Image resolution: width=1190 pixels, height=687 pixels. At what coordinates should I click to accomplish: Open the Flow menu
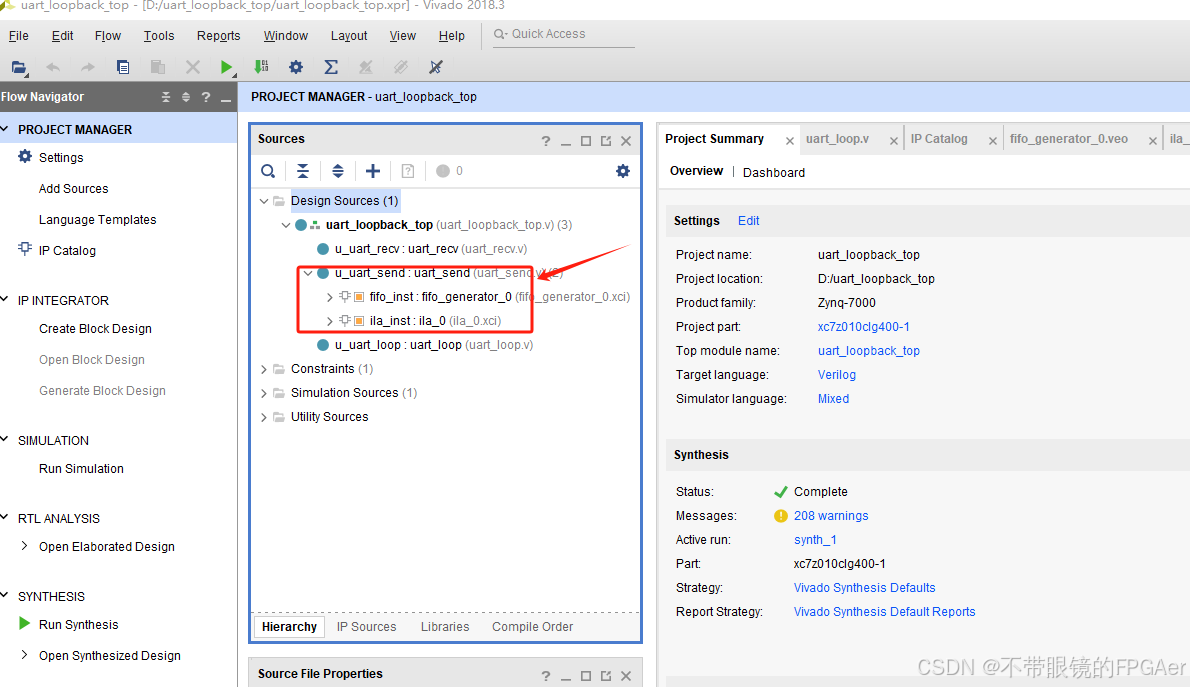[108, 36]
